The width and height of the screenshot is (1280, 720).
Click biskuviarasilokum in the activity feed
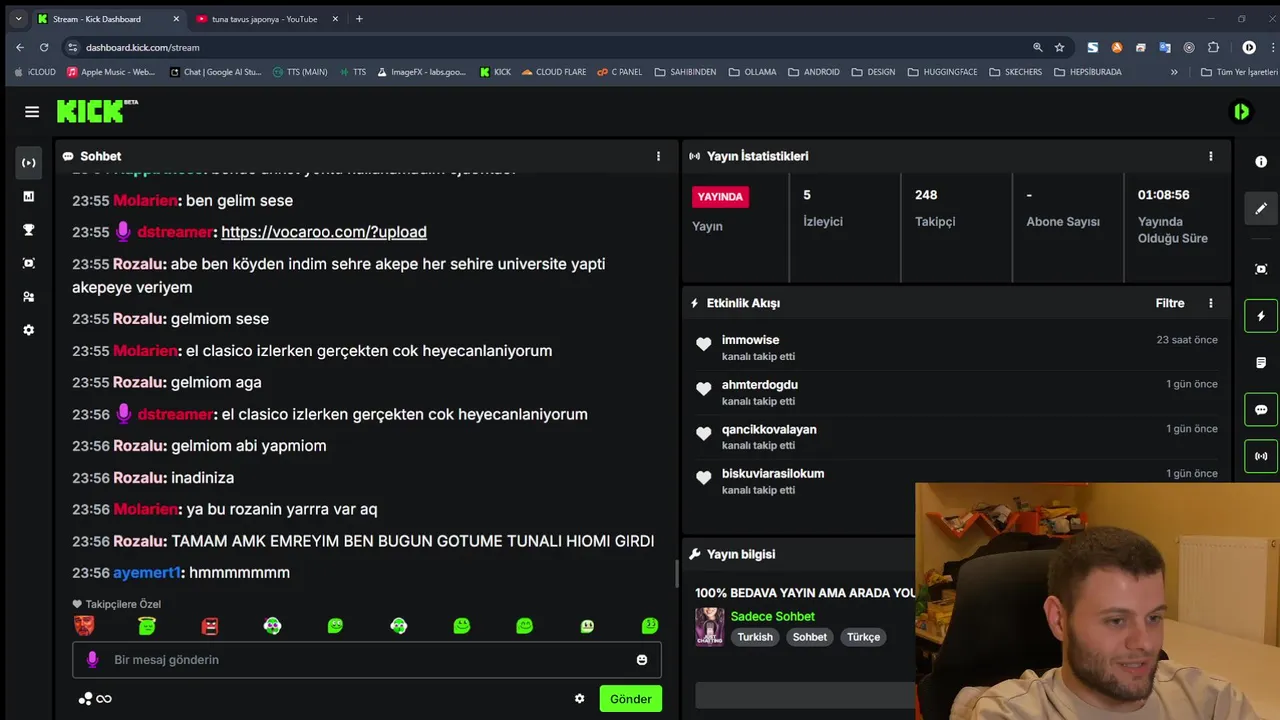773,474
